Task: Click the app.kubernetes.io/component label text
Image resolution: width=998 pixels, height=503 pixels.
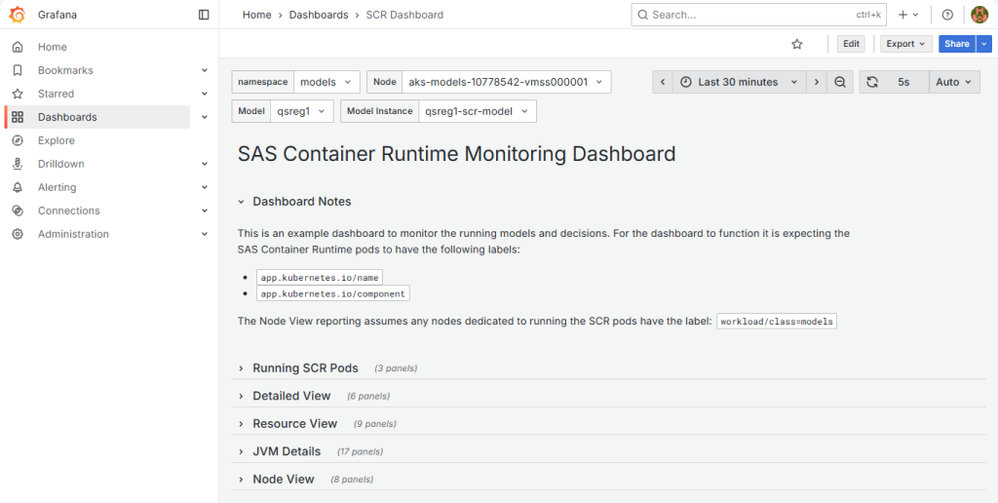Action: click(333, 294)
